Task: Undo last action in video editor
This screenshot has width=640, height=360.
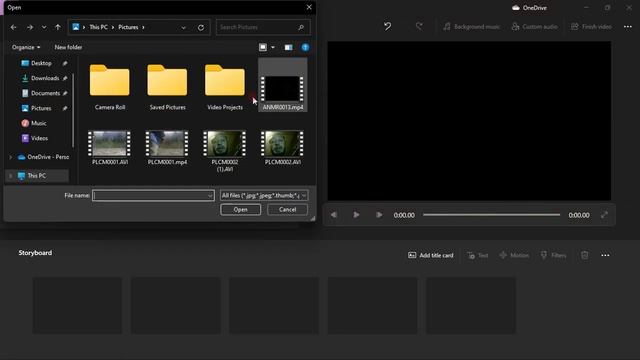Action: coord(387,27)
